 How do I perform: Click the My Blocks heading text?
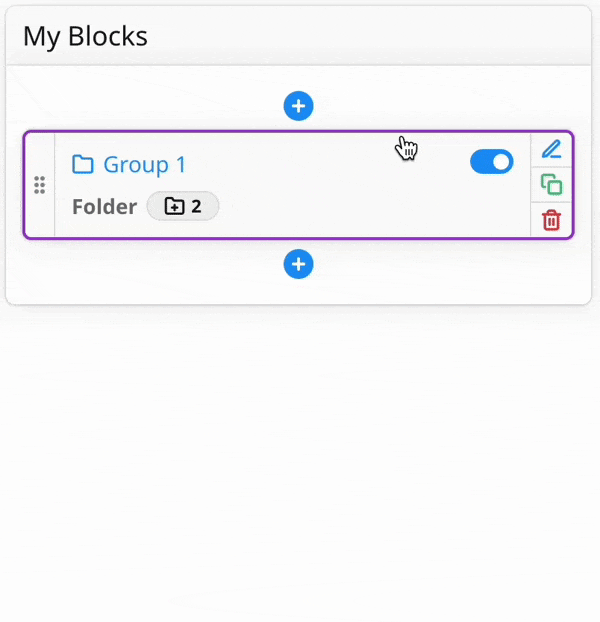point(85,37)
